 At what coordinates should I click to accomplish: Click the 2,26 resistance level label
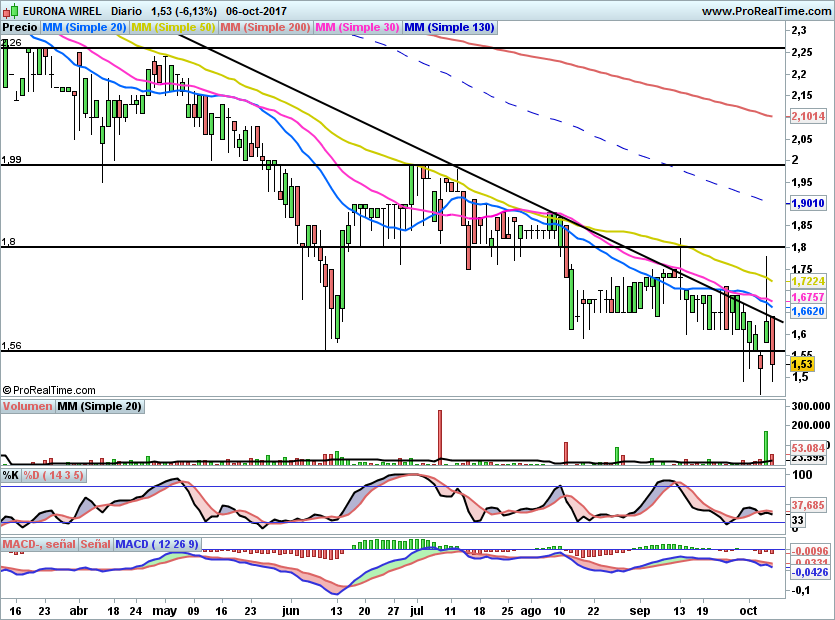point(12,43)
